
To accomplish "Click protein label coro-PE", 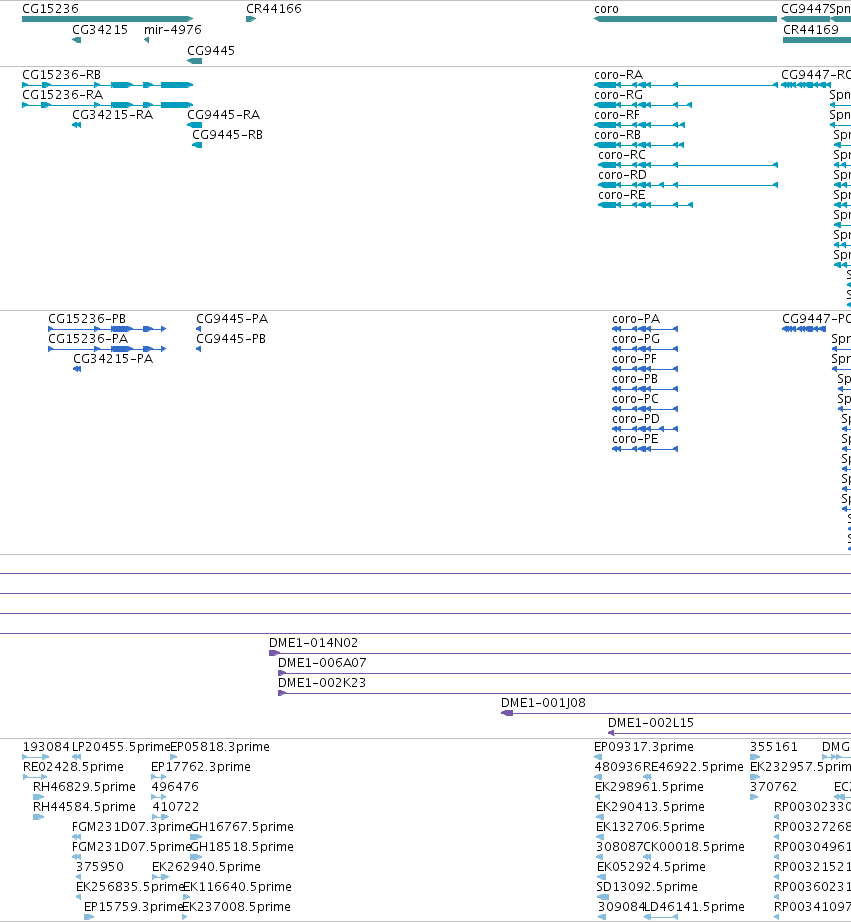I will click(635, 439).
